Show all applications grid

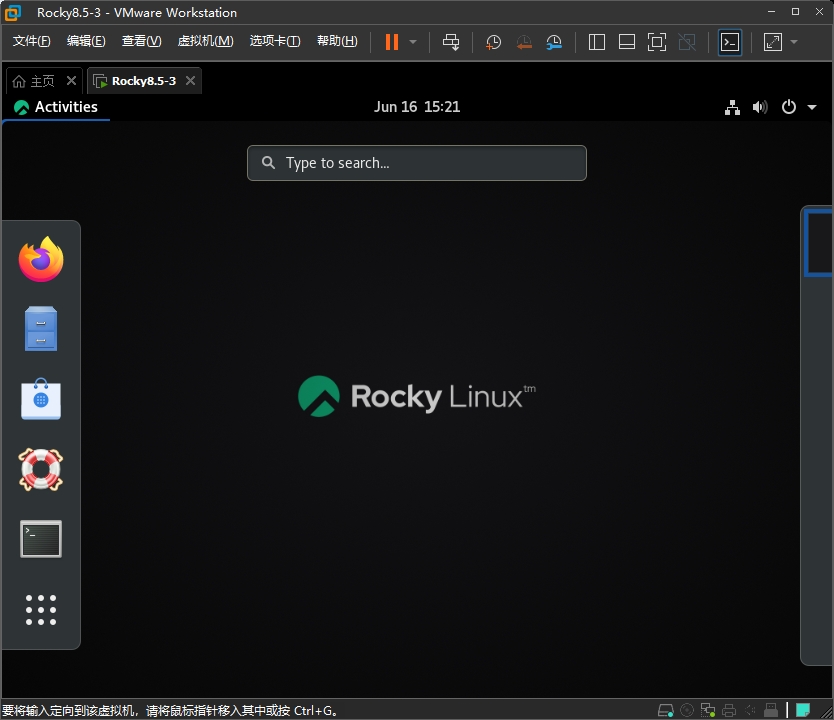click(x=41, y=610)
